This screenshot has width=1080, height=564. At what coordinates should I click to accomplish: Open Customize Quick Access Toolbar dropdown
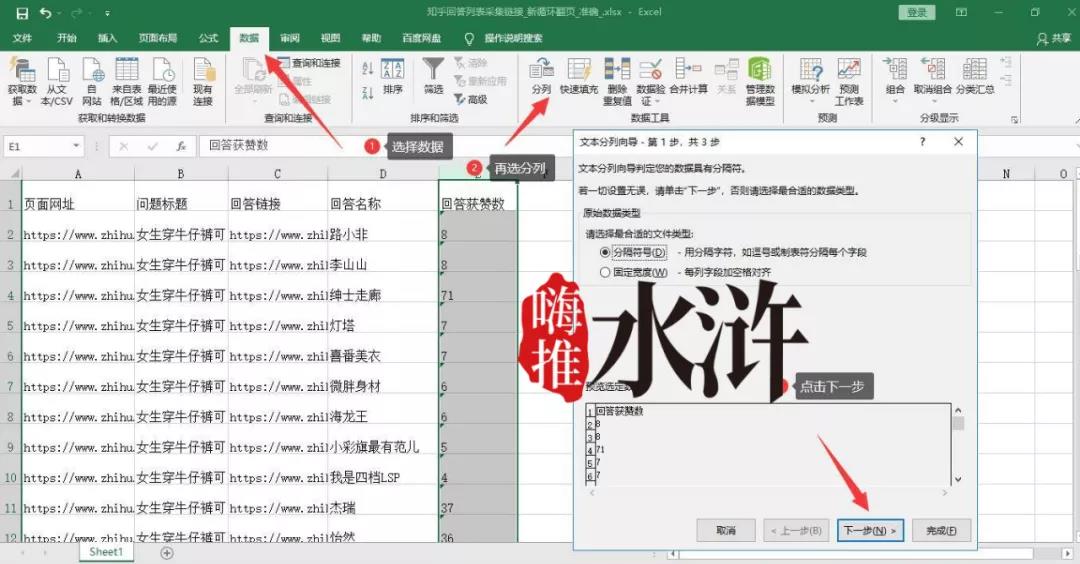[107, 13]
